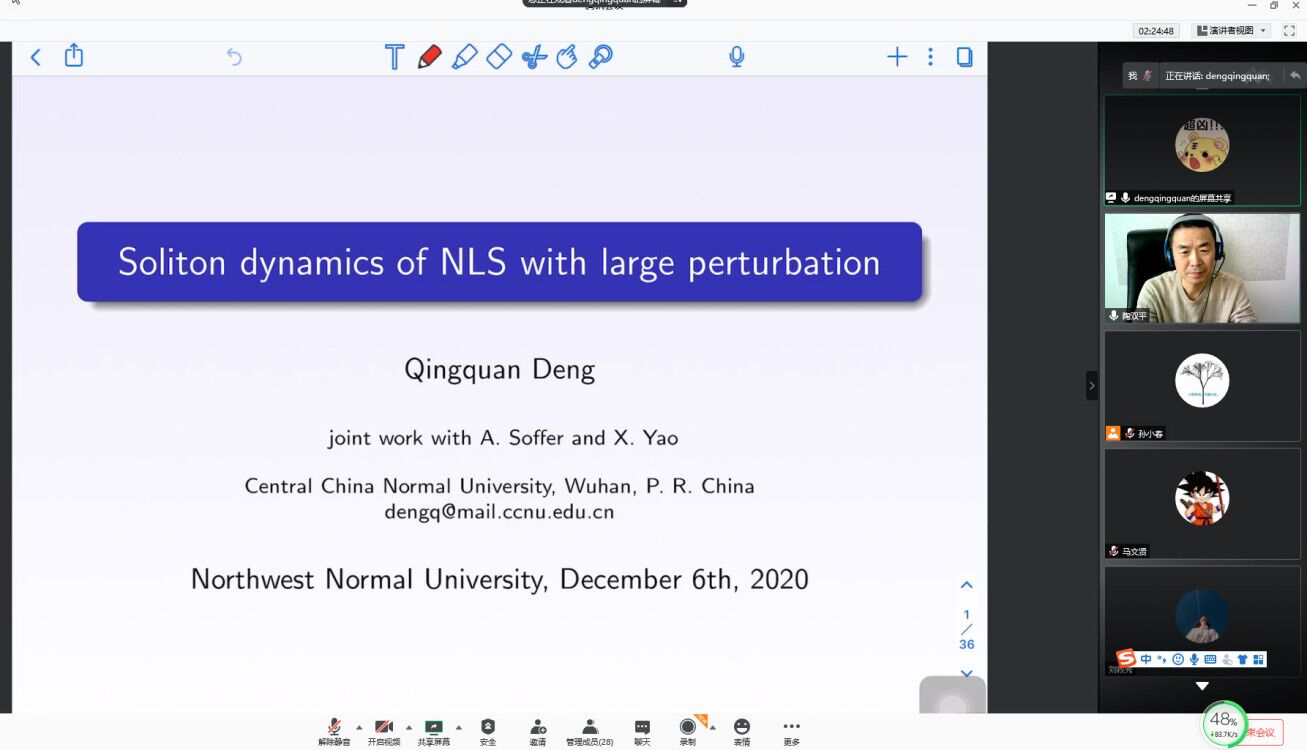Click the share/export icon in top toolbar

tap(74, 56)
